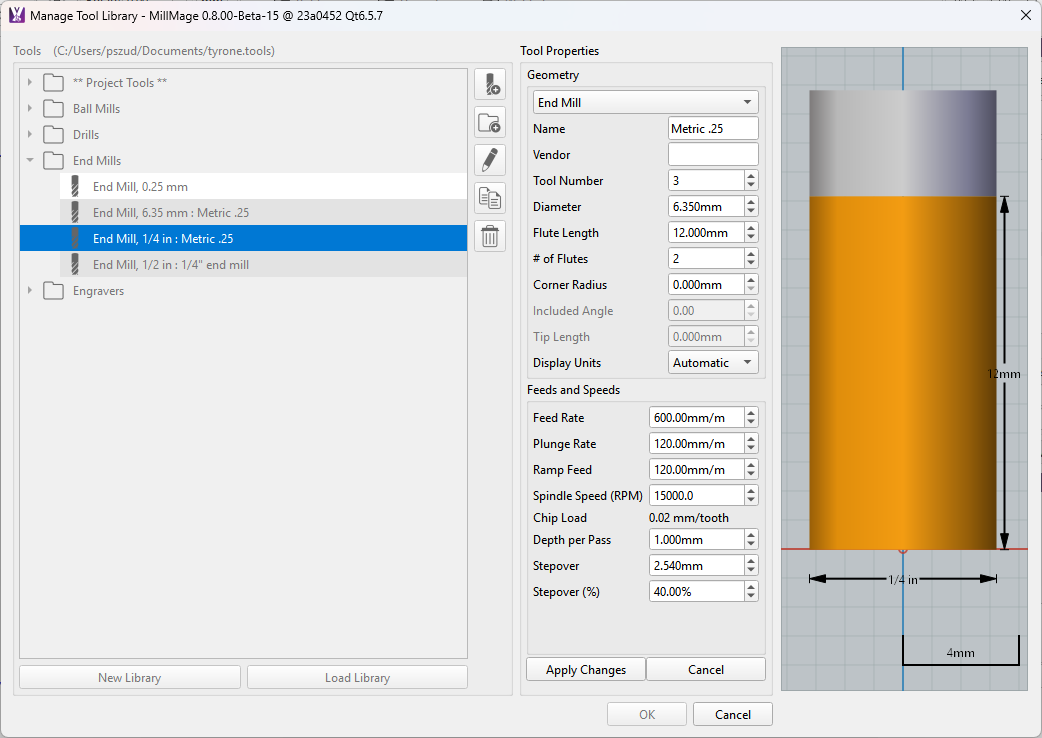Click the Project Tools folder icon

click(53, 83)
